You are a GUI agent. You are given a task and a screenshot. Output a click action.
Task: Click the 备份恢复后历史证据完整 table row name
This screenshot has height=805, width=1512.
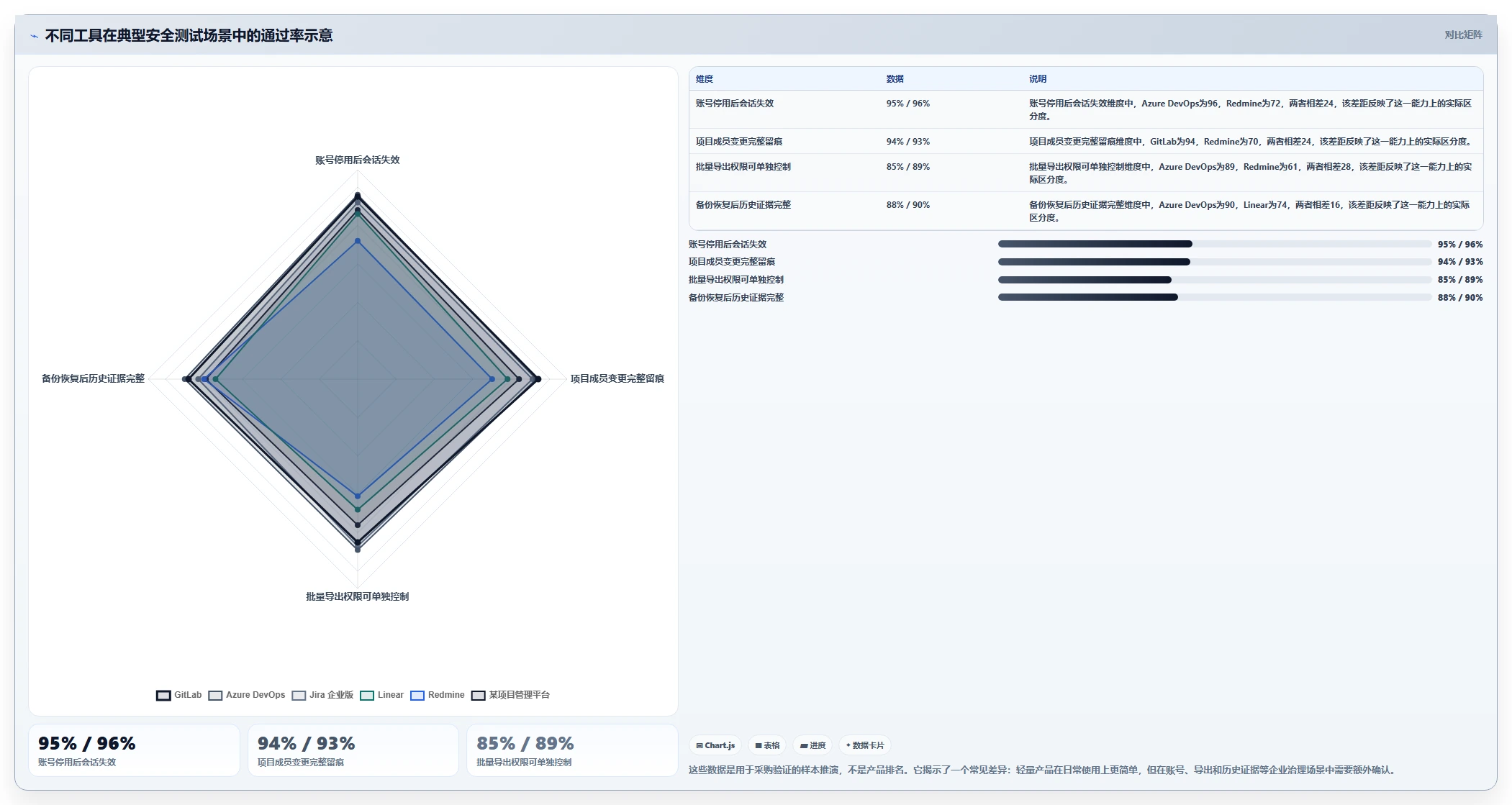click(743, 205)
